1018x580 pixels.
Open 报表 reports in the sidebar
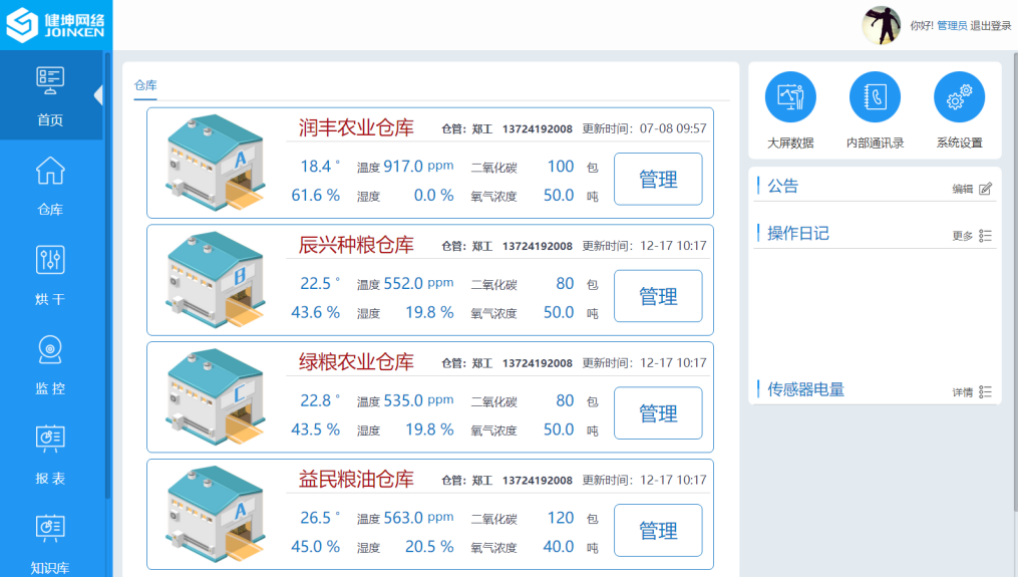pyautogui.click(x=50, y=454)
